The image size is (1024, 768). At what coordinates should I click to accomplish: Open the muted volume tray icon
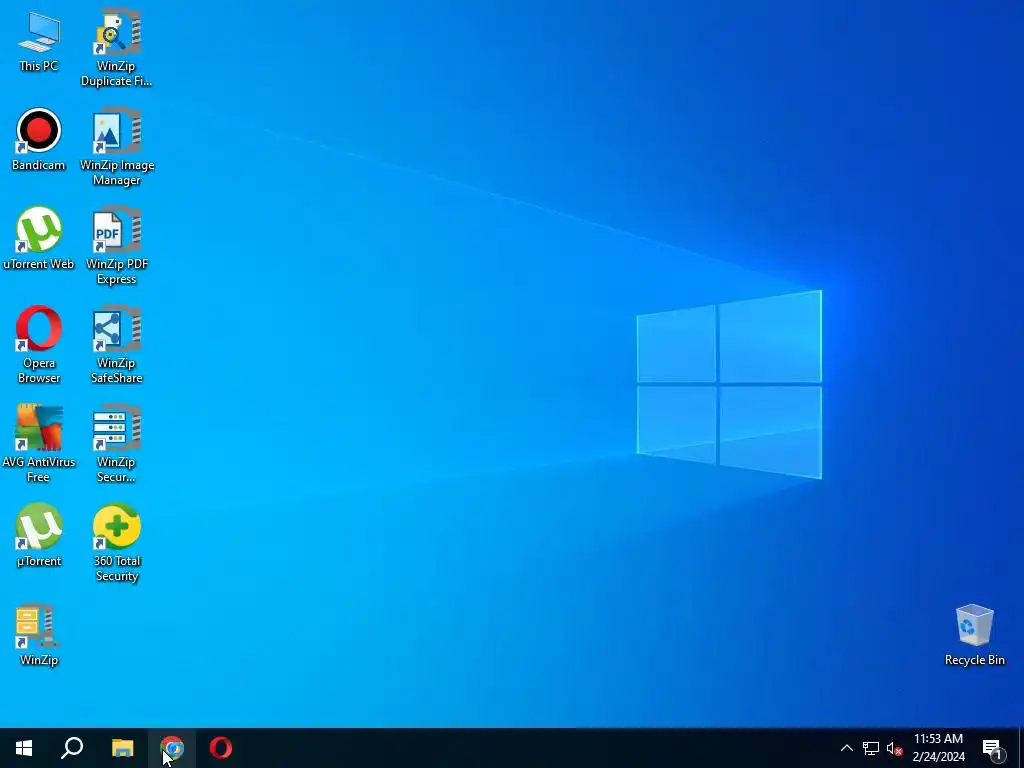(894, 749)
